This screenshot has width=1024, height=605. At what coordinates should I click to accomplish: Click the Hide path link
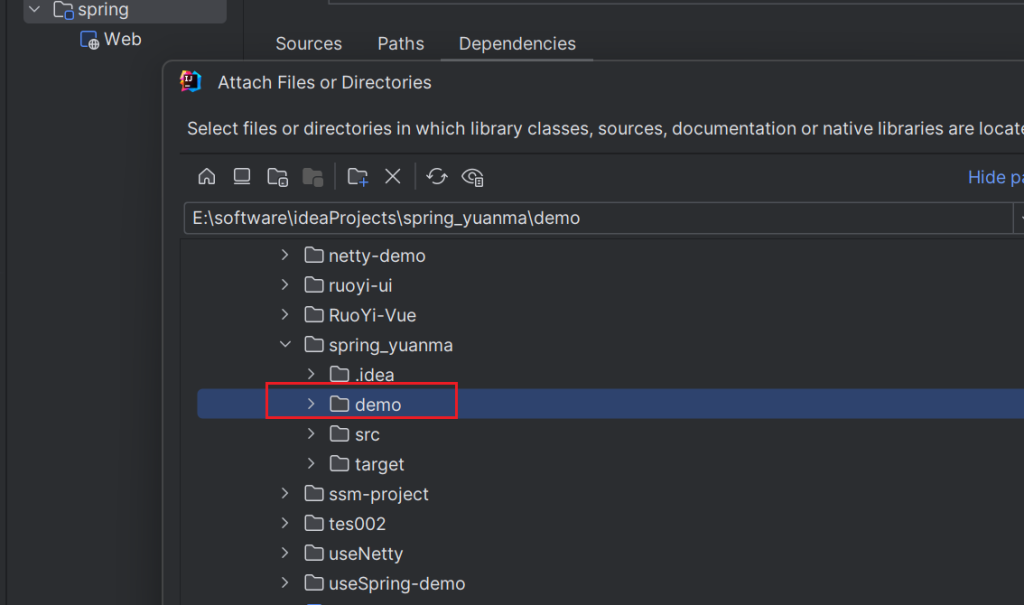(x=994, y=177)
